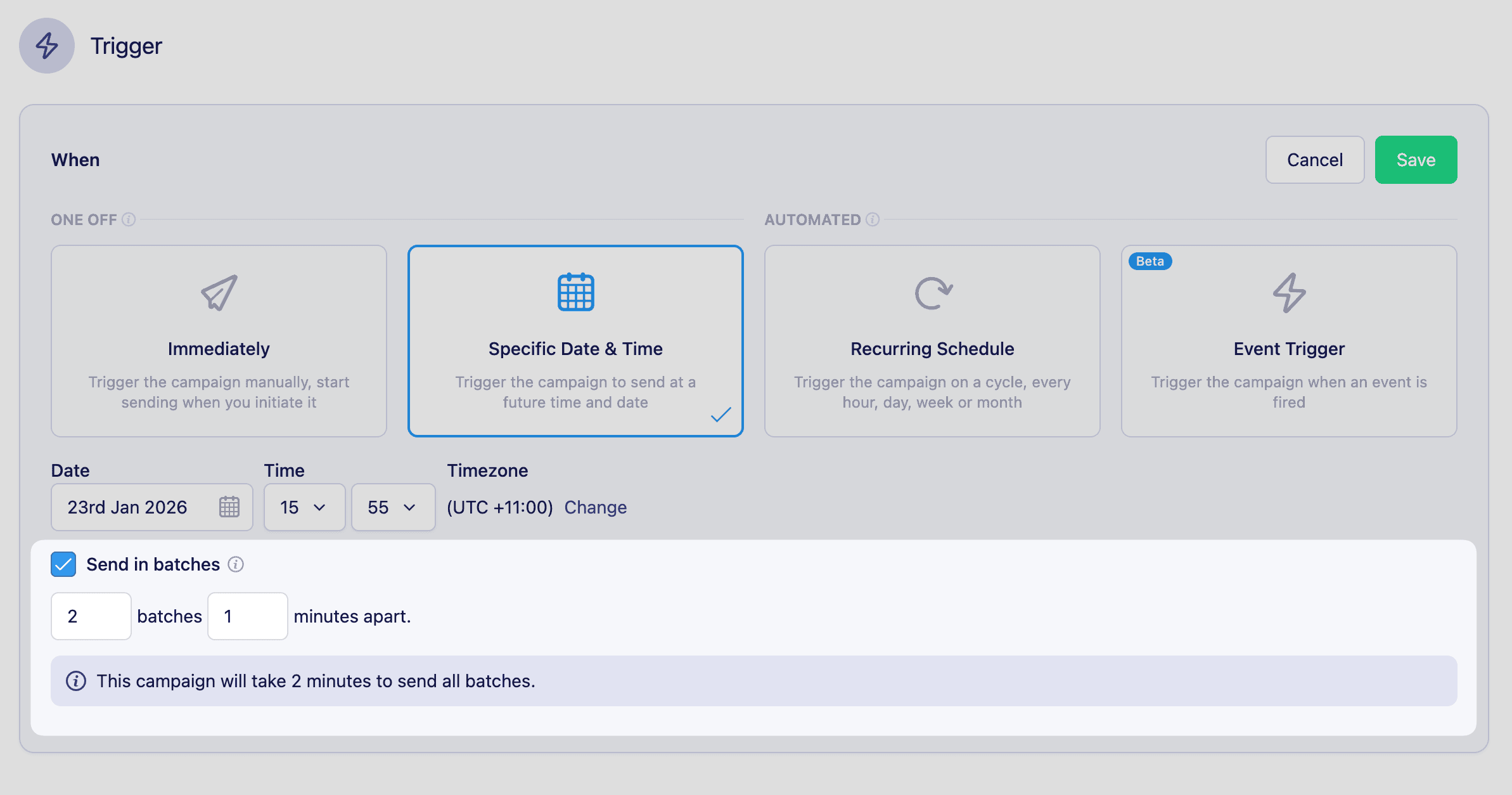The image size is (1512, 795).
Task: Click the Save button
Action: pyautogui.click(x=1416, y=160)
